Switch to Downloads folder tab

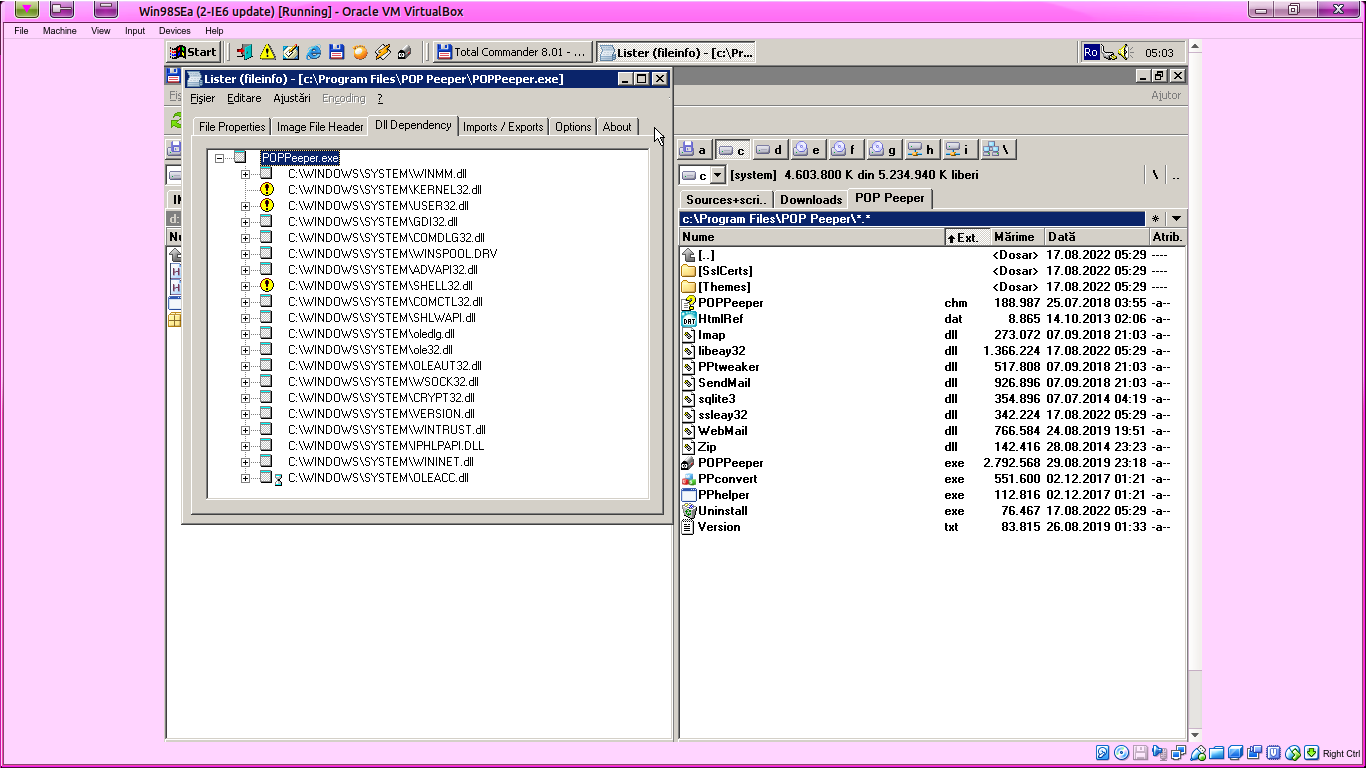pos(811,199)
